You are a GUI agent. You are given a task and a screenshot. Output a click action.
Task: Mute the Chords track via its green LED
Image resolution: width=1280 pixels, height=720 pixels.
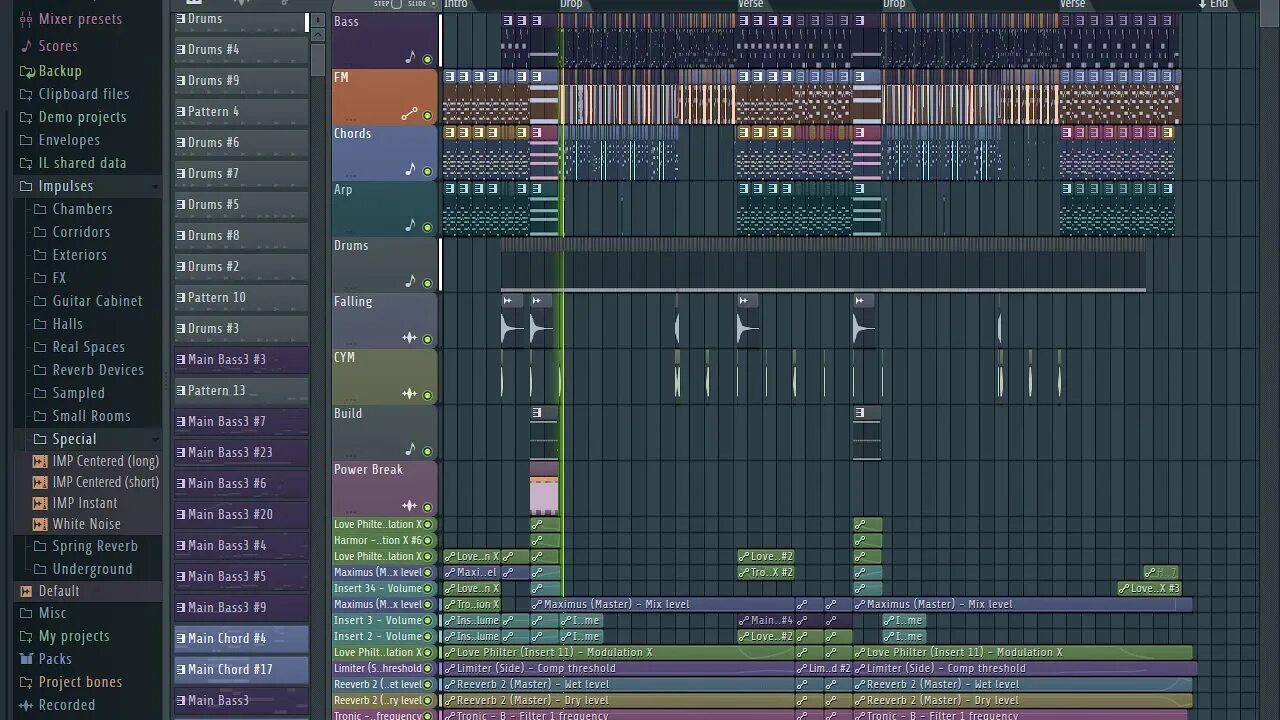427,171
